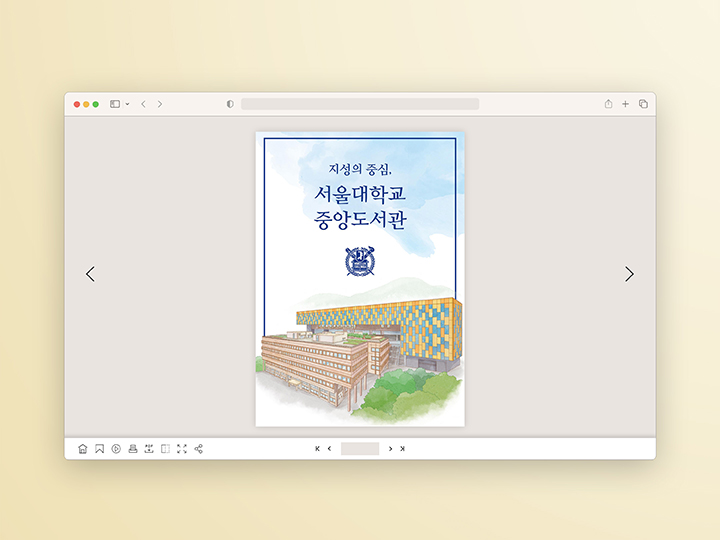The height and width of the screenshot is (540, 720).
Task: Click the privacy shield icon
Action: [x=230, y=104]
